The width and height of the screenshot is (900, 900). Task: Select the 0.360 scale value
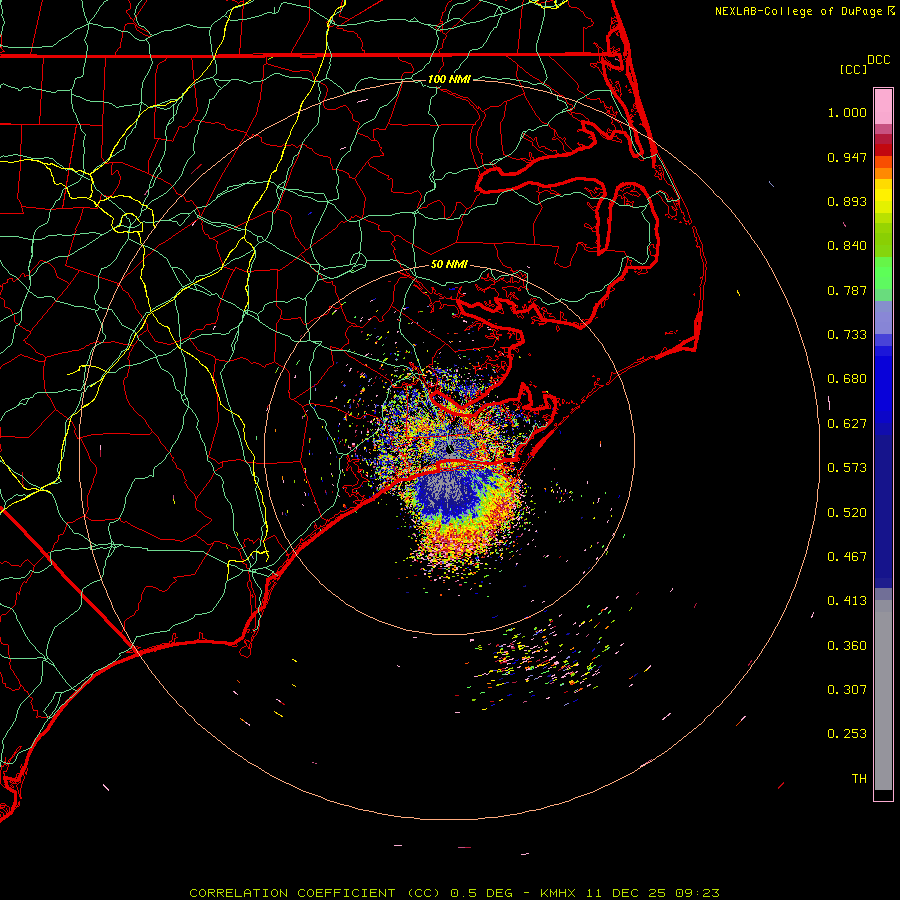[847, 646]
